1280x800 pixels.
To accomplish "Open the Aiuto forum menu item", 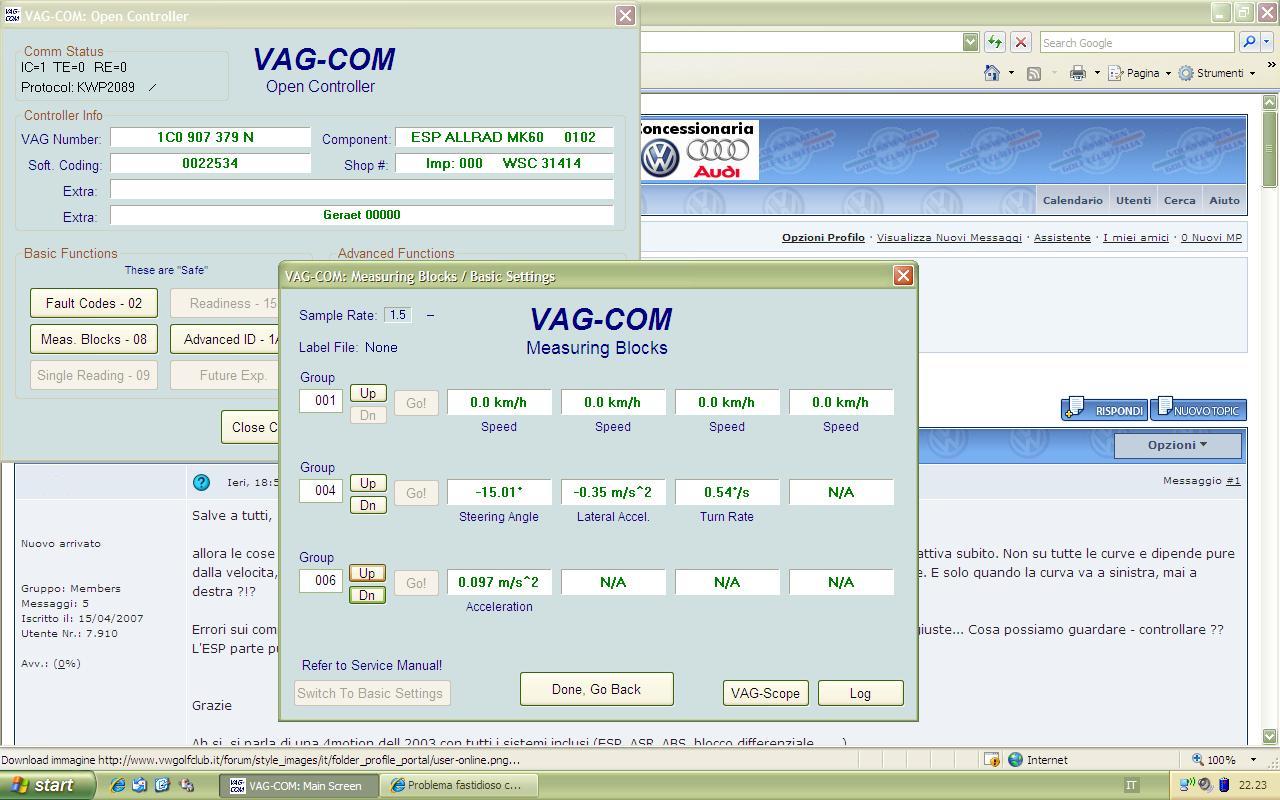I will click(1224, 200).
